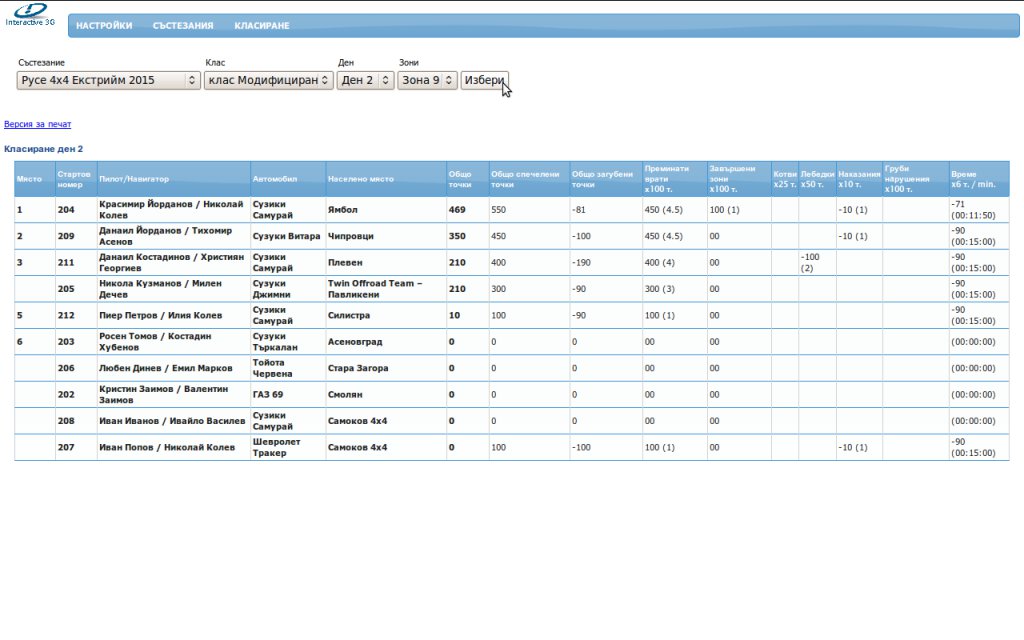This screenshot has height=640, width=1024.
Task: Click the Време column header
Action: click(977, 179)
